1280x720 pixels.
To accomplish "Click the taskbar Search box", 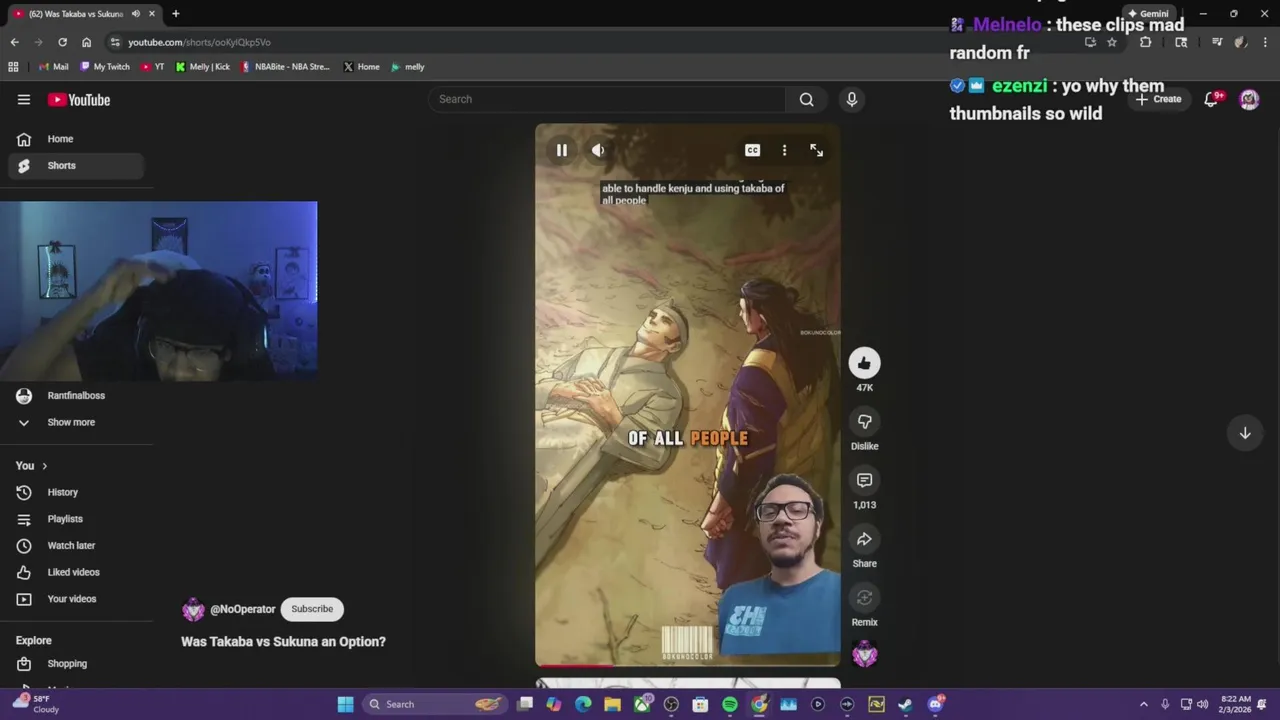I will [x=434, y=704].
